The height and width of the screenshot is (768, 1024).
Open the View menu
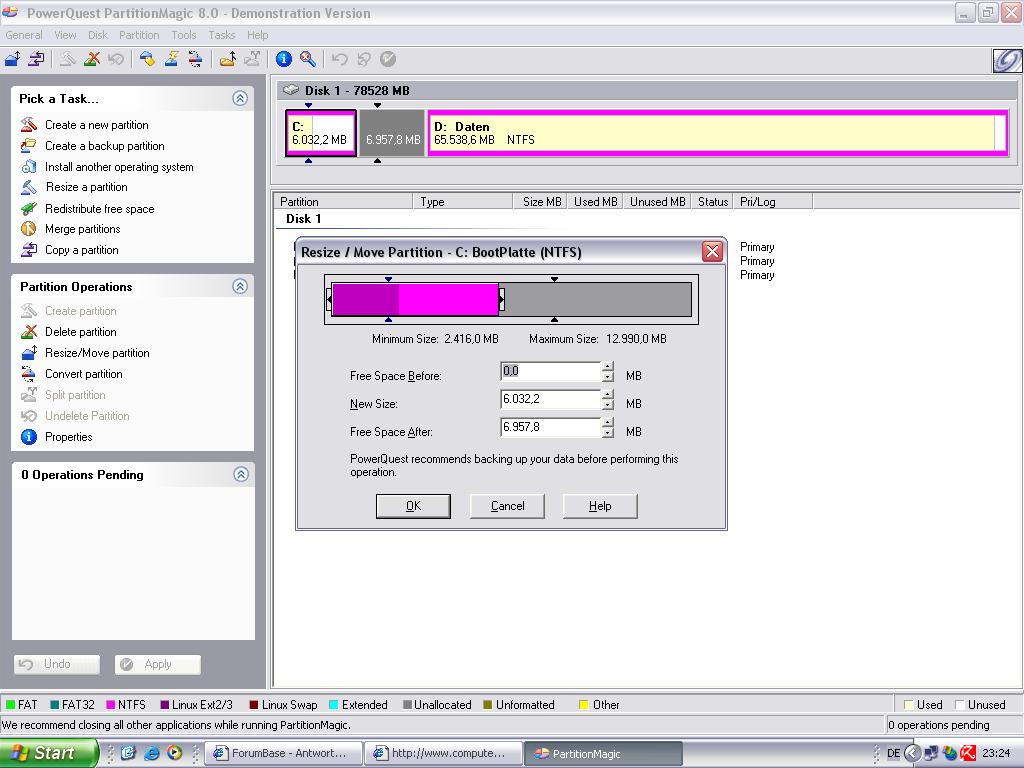[65, 35]
